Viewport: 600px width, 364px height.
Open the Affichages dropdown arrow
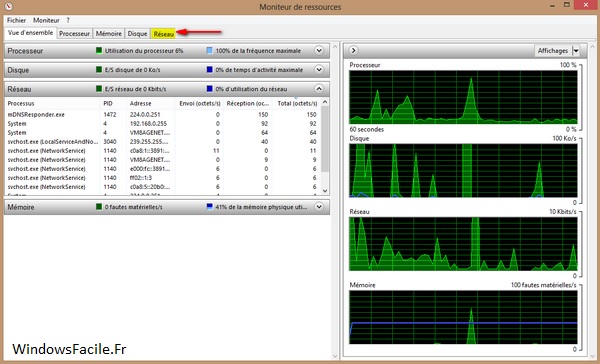click(576, 51)
